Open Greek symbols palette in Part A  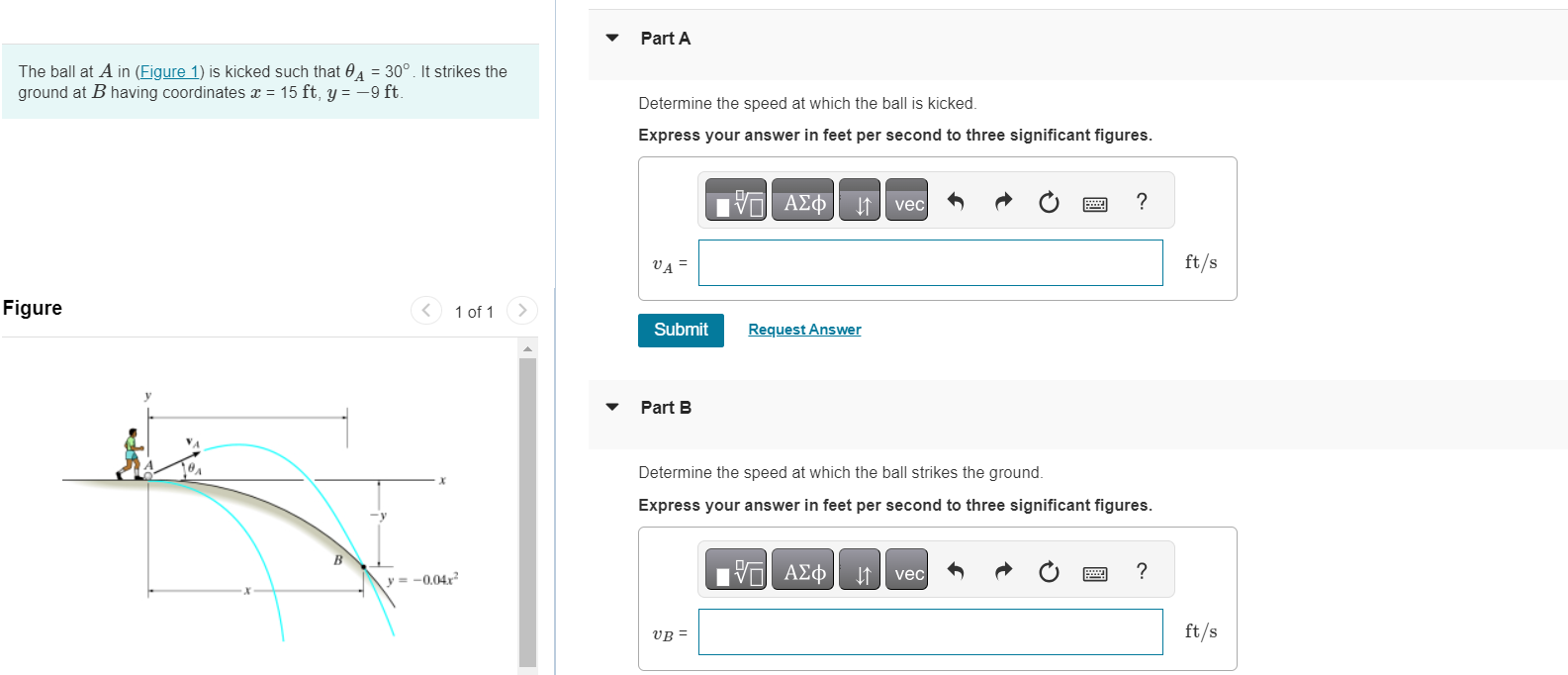803,200
